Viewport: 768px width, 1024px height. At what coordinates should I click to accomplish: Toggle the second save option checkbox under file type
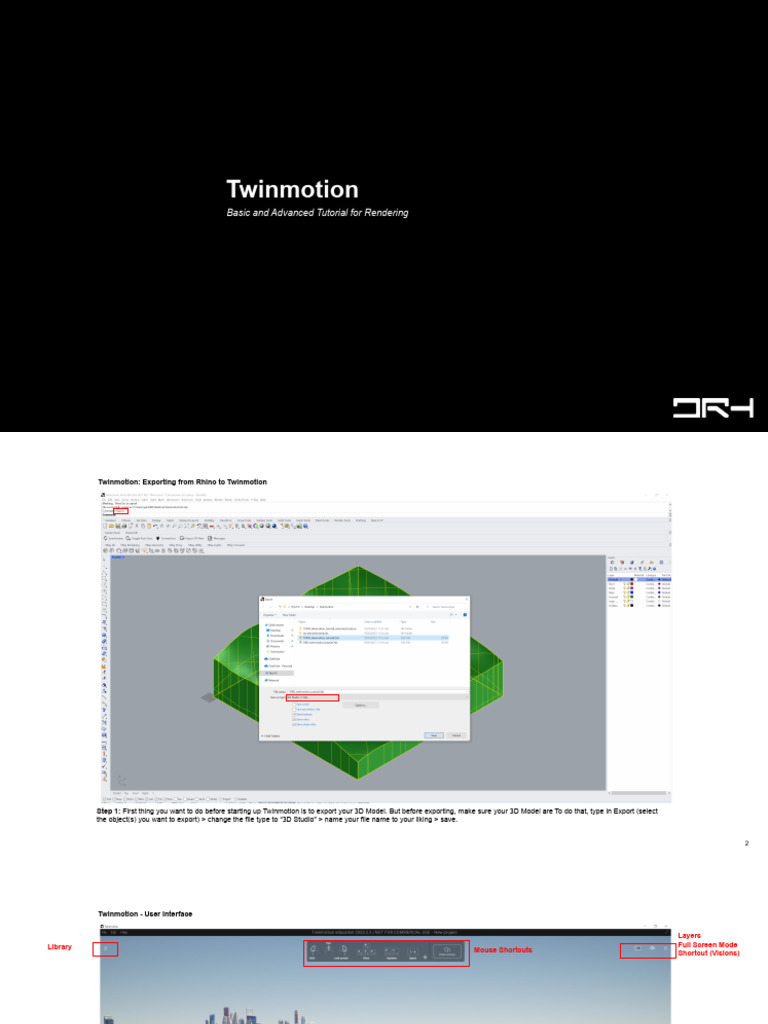click(x=294, y=709)
